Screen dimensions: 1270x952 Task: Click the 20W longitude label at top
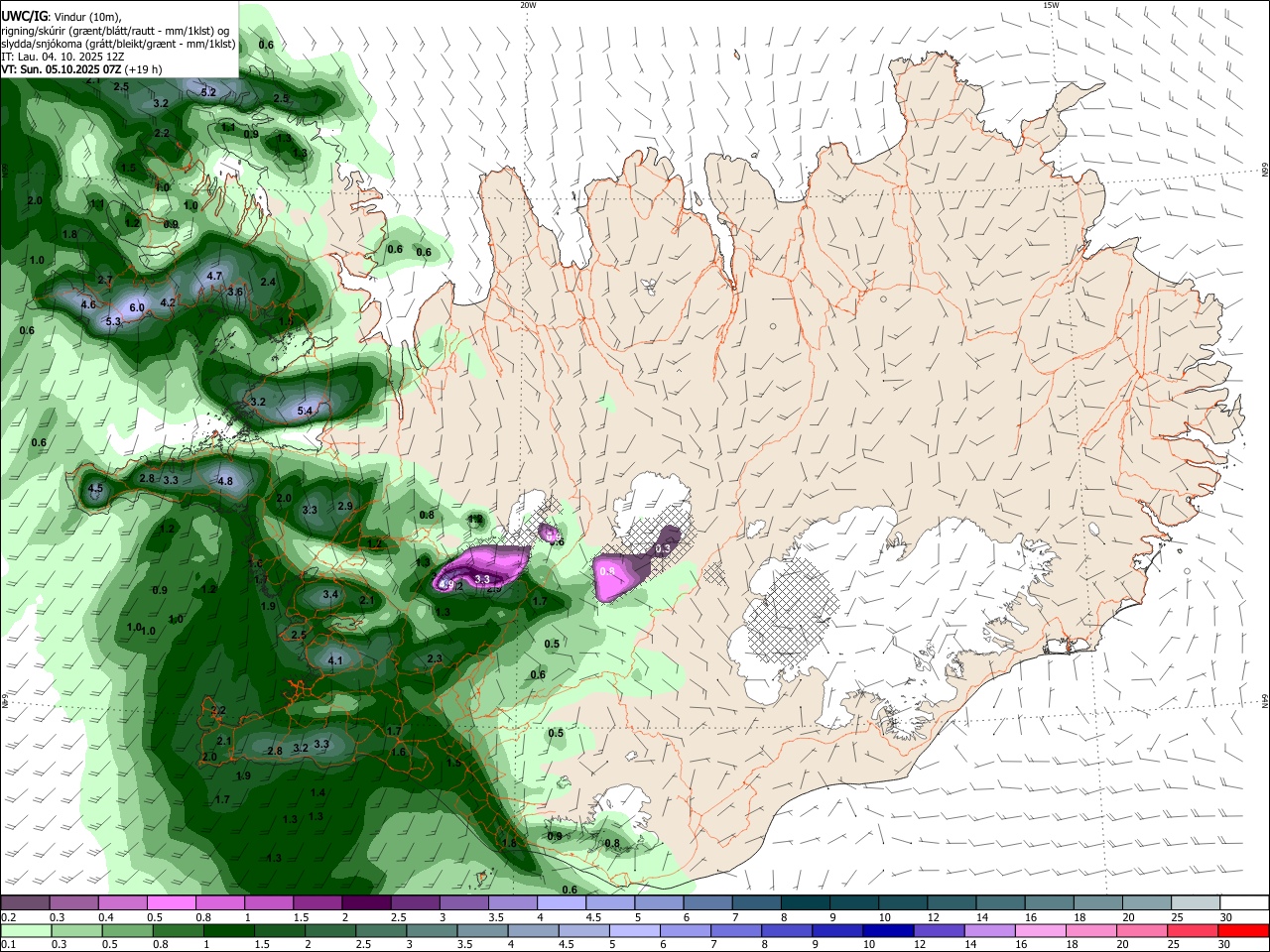(528, 5)
